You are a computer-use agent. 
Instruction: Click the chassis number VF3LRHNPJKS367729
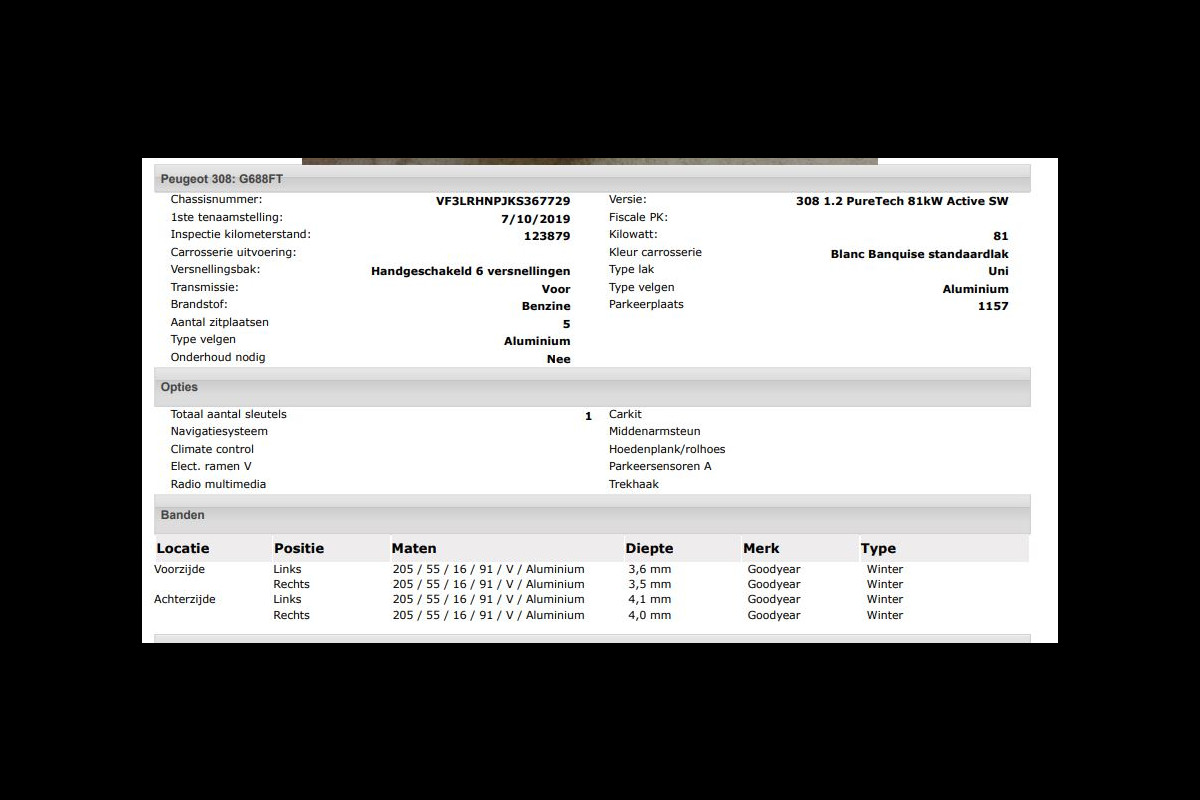(502, 201)
